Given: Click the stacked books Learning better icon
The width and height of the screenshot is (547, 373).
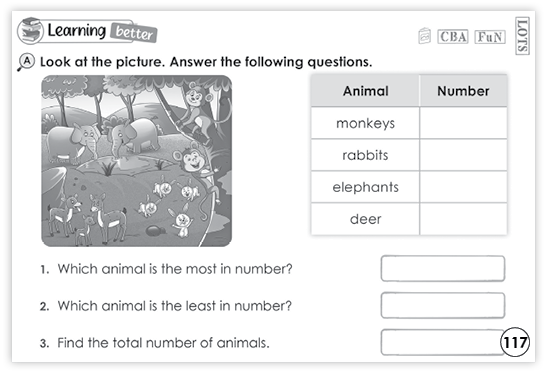Looking at the screenshot, I should coord(30,31).
